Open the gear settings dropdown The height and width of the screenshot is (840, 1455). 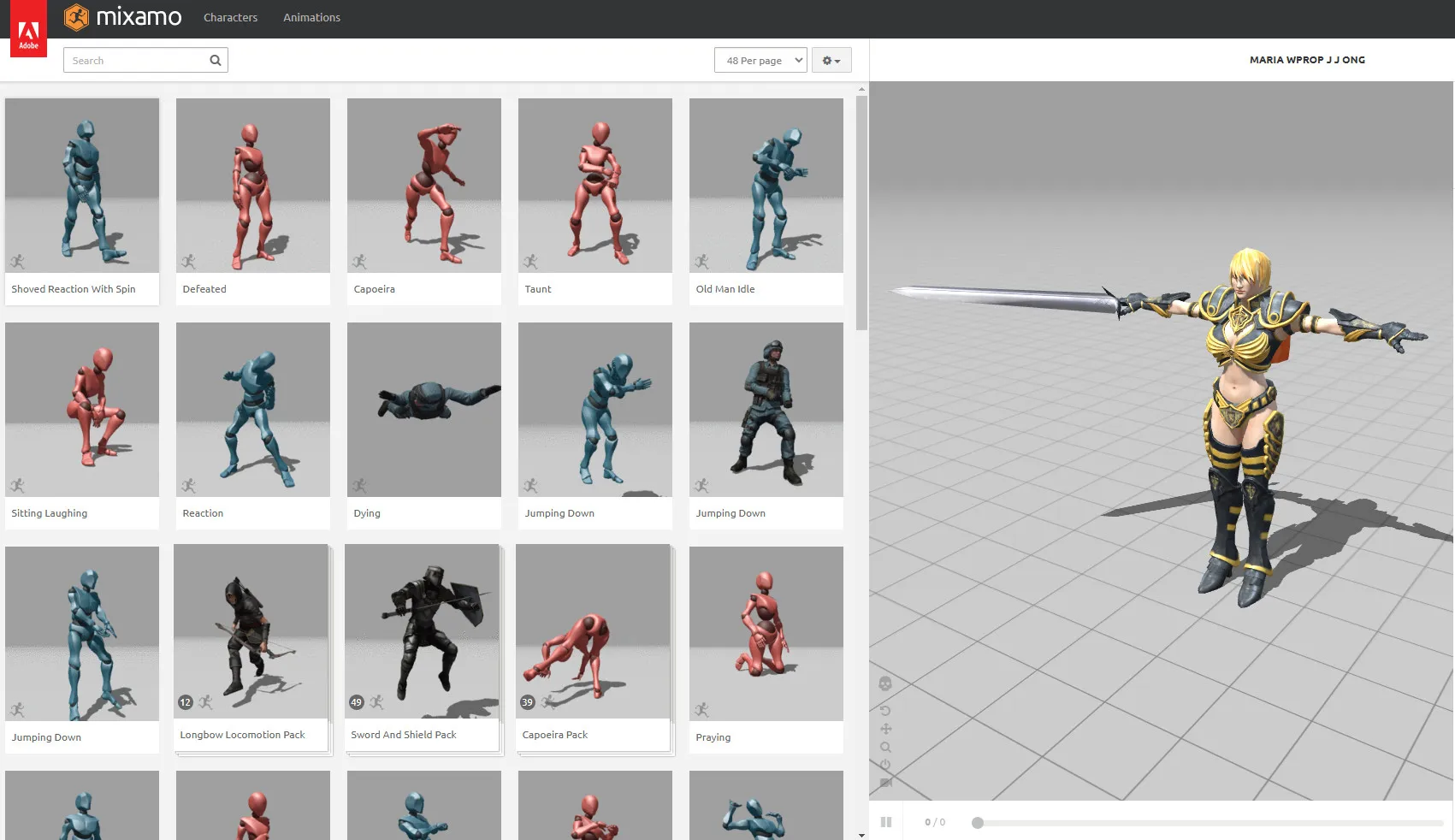click(x=831, y=60)
